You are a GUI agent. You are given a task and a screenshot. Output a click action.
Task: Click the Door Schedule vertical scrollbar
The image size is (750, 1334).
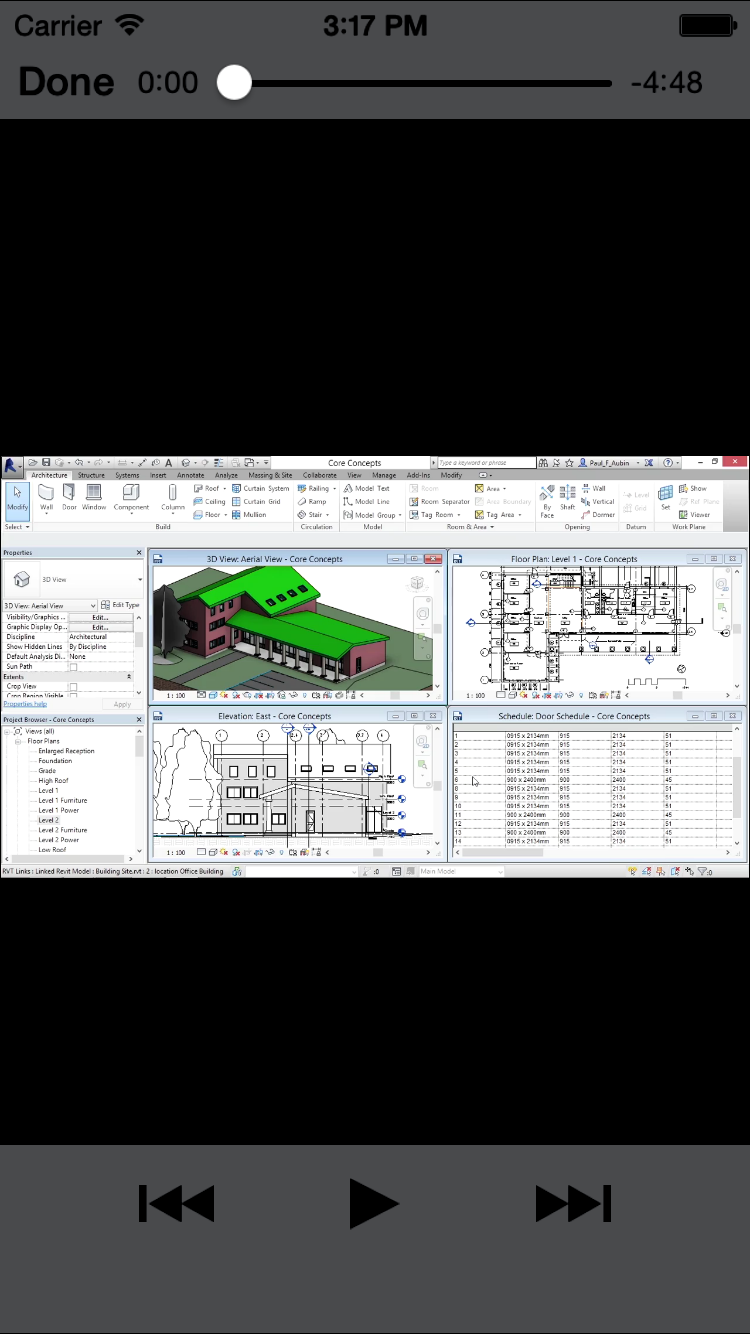(738, 786)
